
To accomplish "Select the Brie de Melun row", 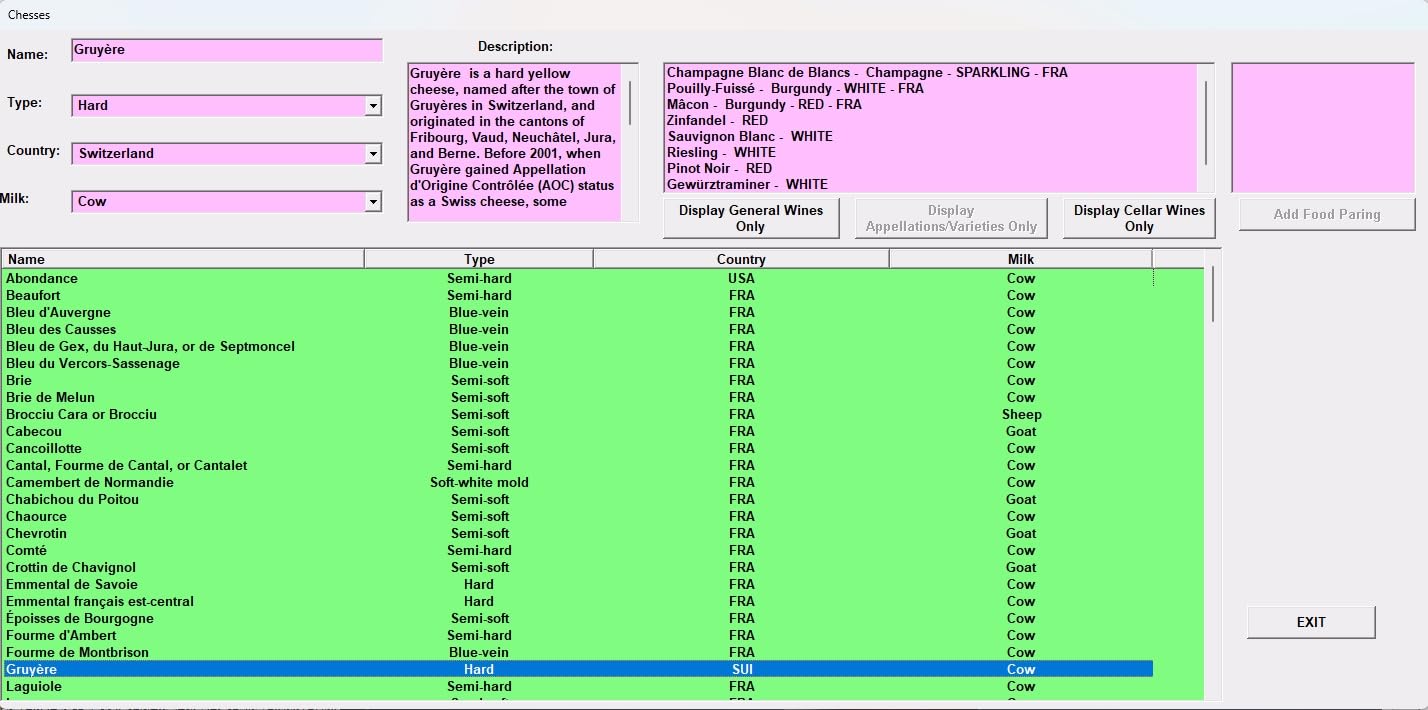I will 578,397.
